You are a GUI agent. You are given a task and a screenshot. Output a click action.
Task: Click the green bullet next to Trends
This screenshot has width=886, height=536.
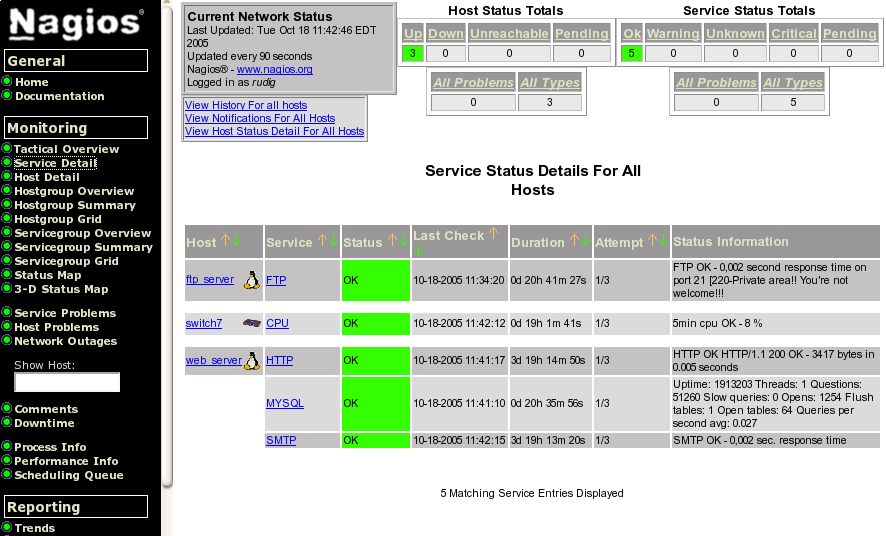[7, 527]
